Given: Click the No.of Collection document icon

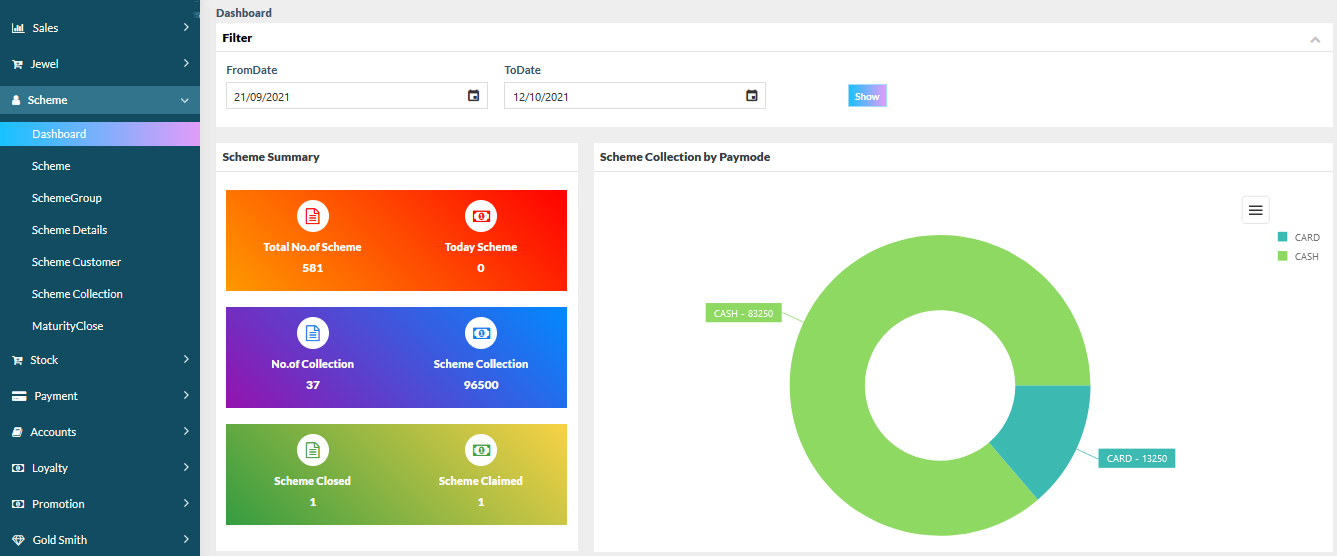Looking at the screenshot, I should click(312, 333).
